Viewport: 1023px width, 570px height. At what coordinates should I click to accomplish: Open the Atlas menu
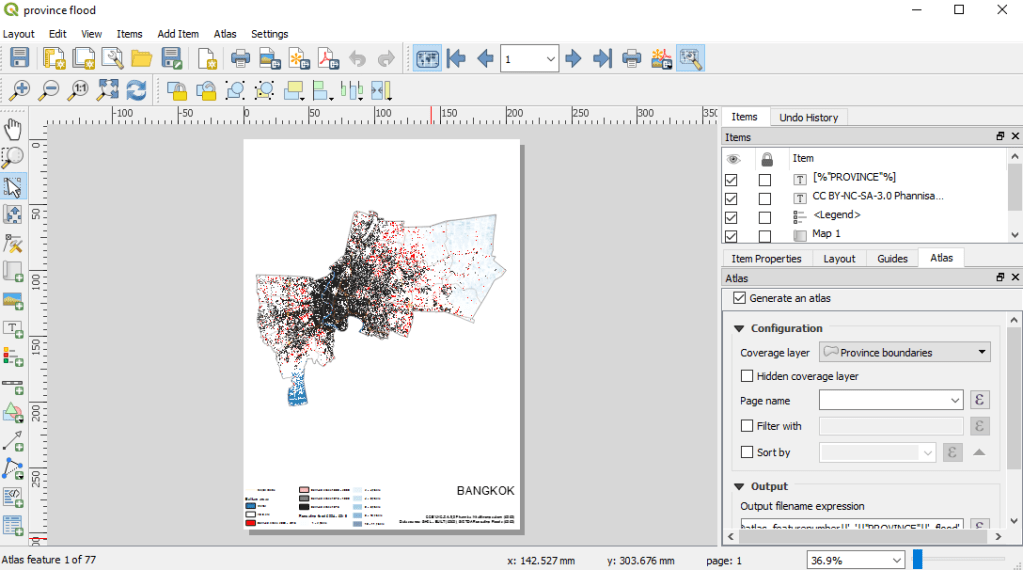coord(225,34)
